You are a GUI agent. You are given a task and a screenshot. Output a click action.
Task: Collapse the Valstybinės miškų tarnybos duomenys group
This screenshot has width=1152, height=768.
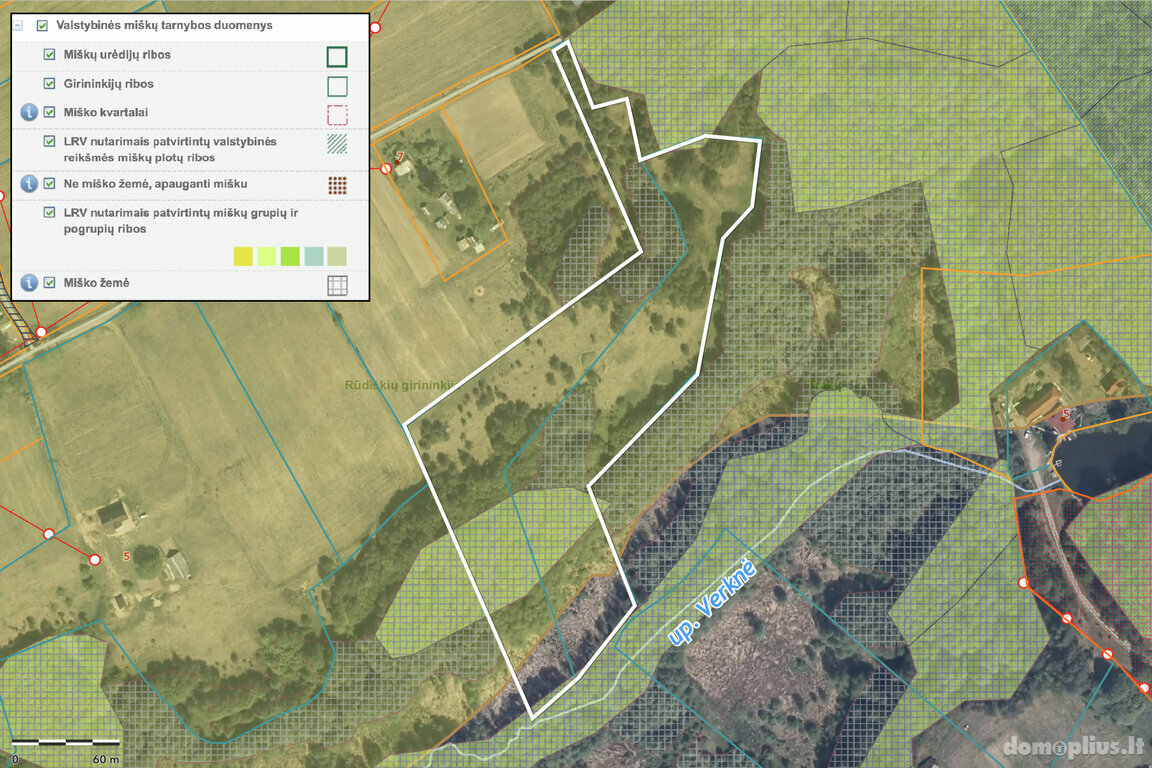[x=19, y=26]
